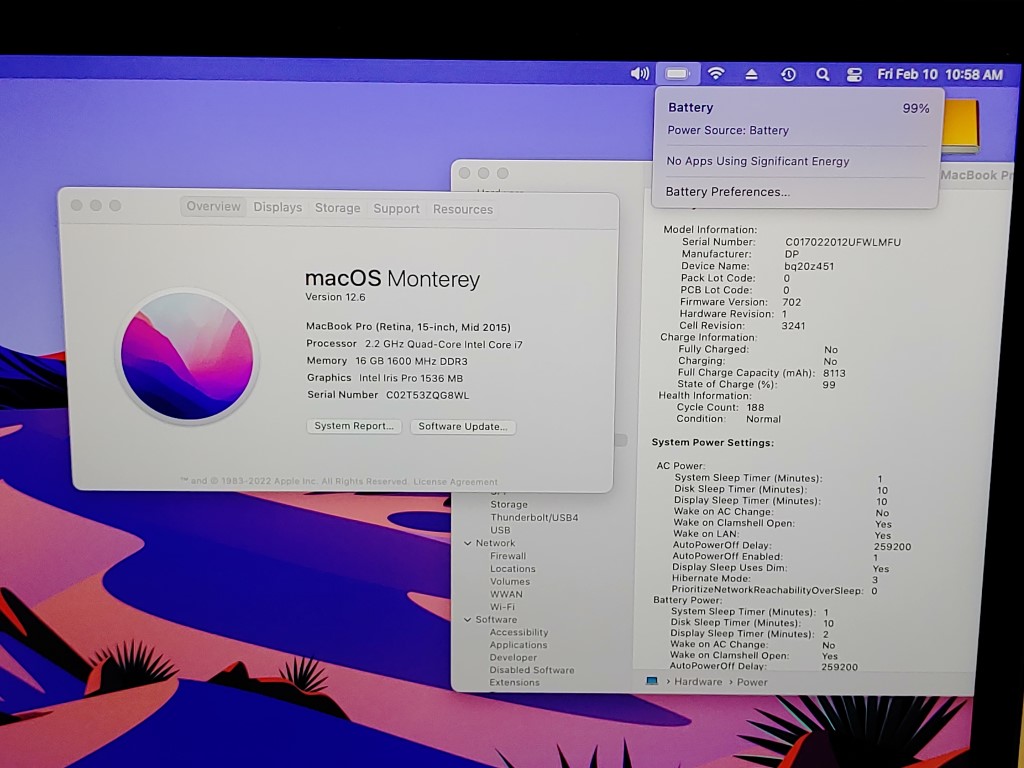Click the Firmware Version value 702
The height and width of the screenshot is (768, 1024).
click(792, 302)
